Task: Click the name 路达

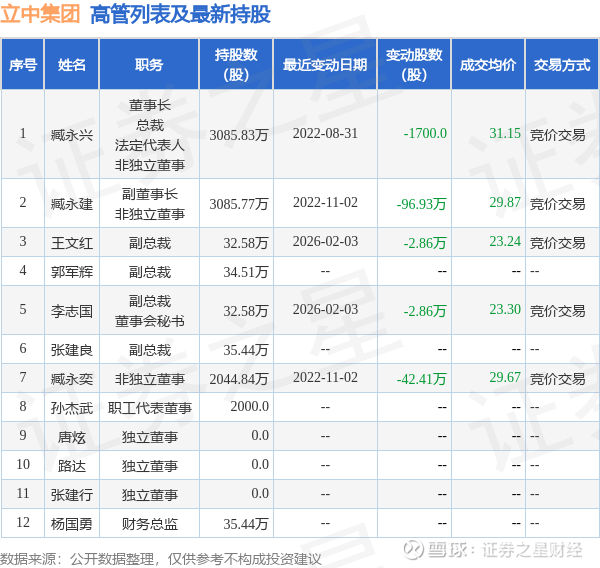Action: pos(72,466)
